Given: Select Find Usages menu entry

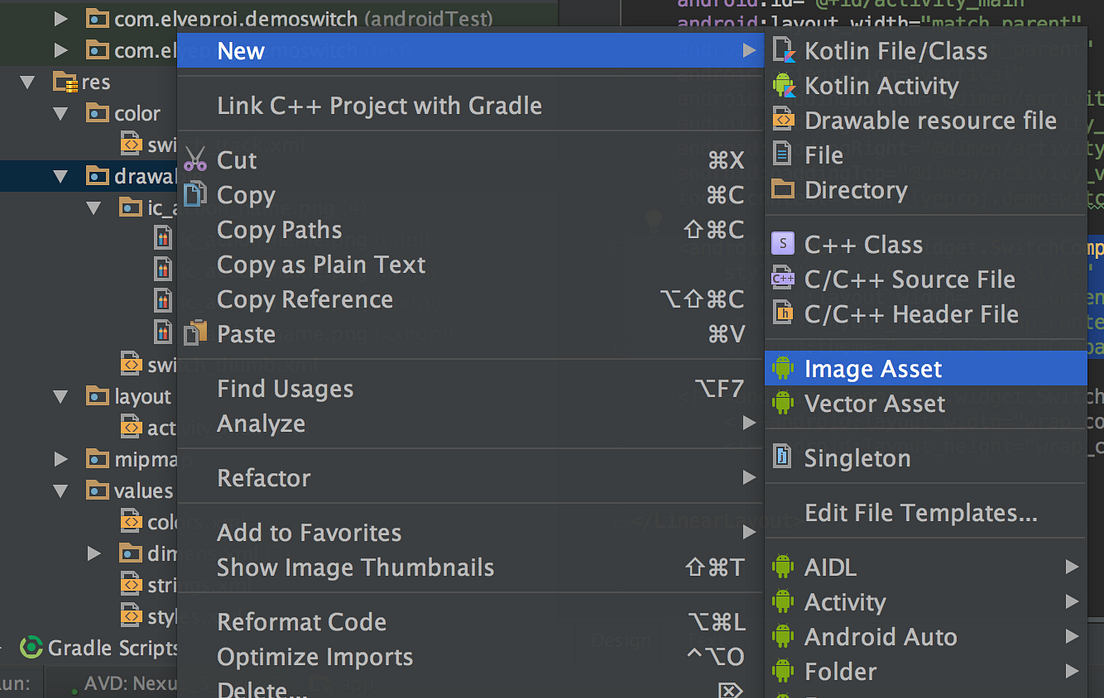Looking at the screenshot, I should pos(285,388).
